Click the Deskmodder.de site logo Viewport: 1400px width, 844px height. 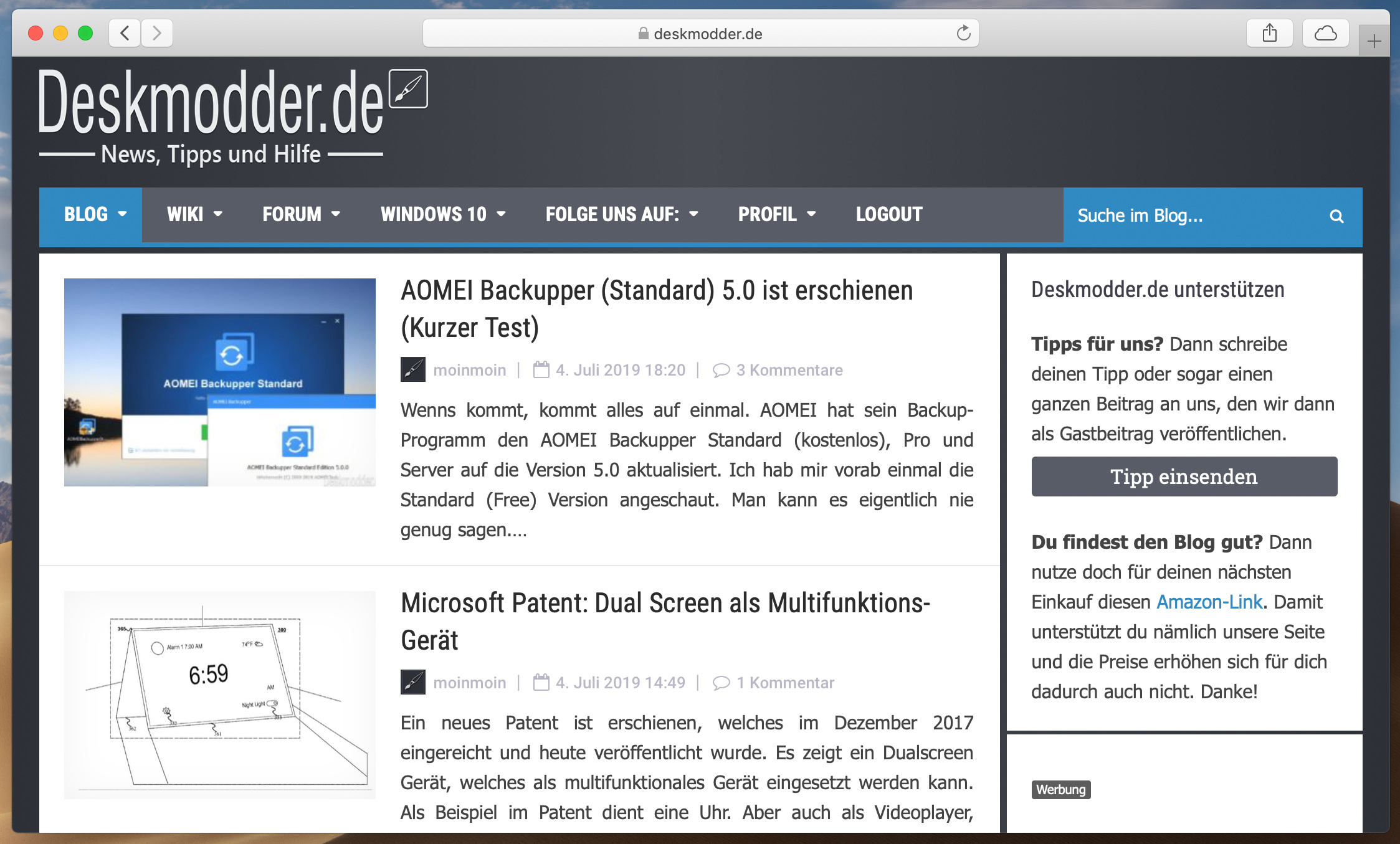click(x=211, y=103)
